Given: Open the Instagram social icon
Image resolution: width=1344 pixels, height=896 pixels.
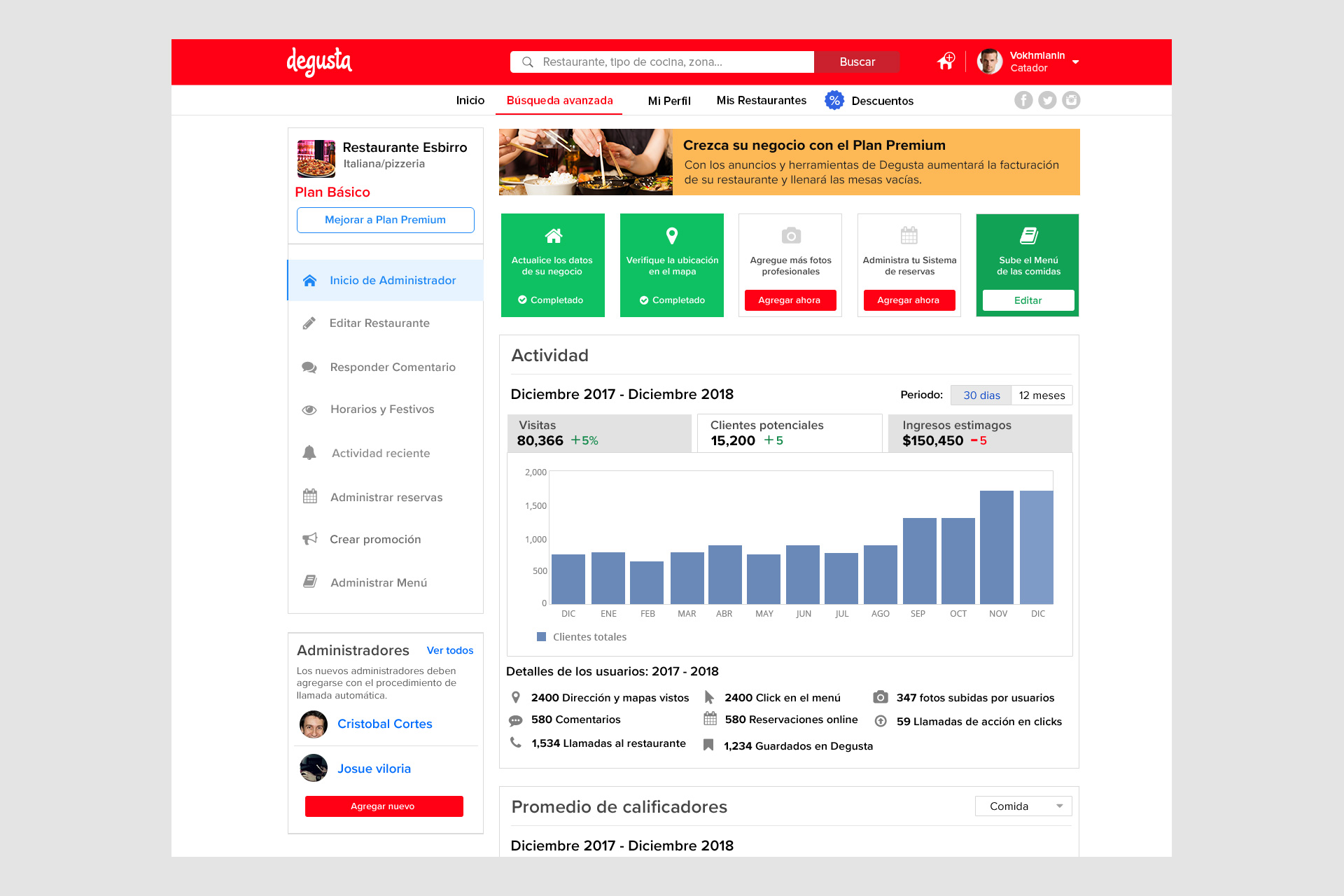Looking at the screenshot, I should pos(1071,100).
